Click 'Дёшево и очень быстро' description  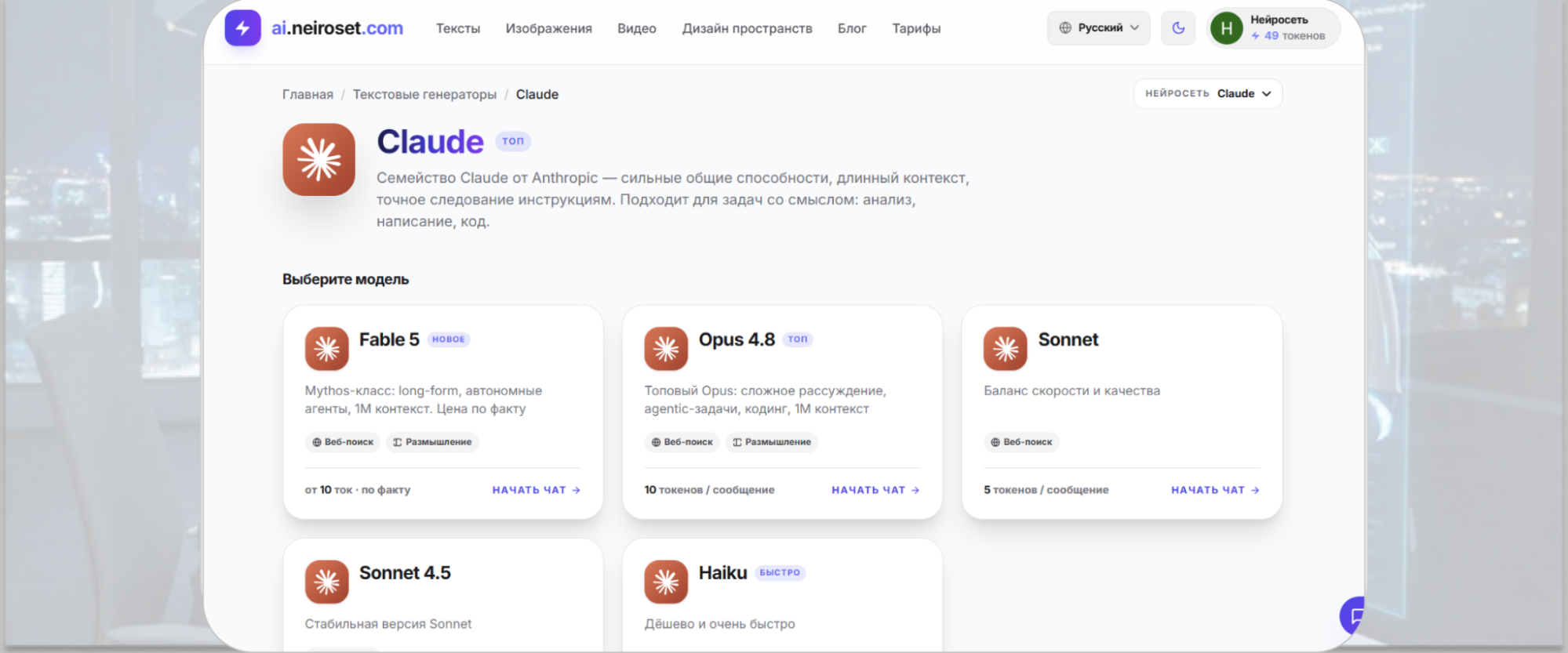[719, 624]
